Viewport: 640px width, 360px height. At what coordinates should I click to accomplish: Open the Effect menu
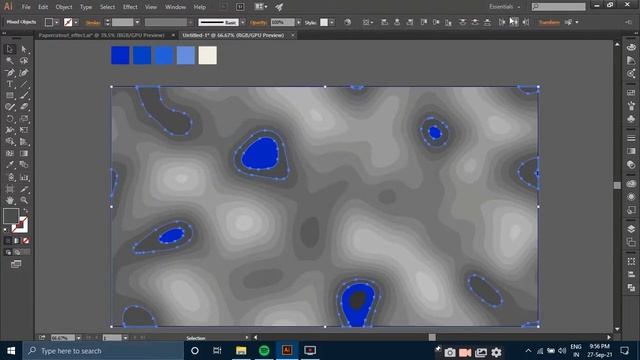(130, 7)
